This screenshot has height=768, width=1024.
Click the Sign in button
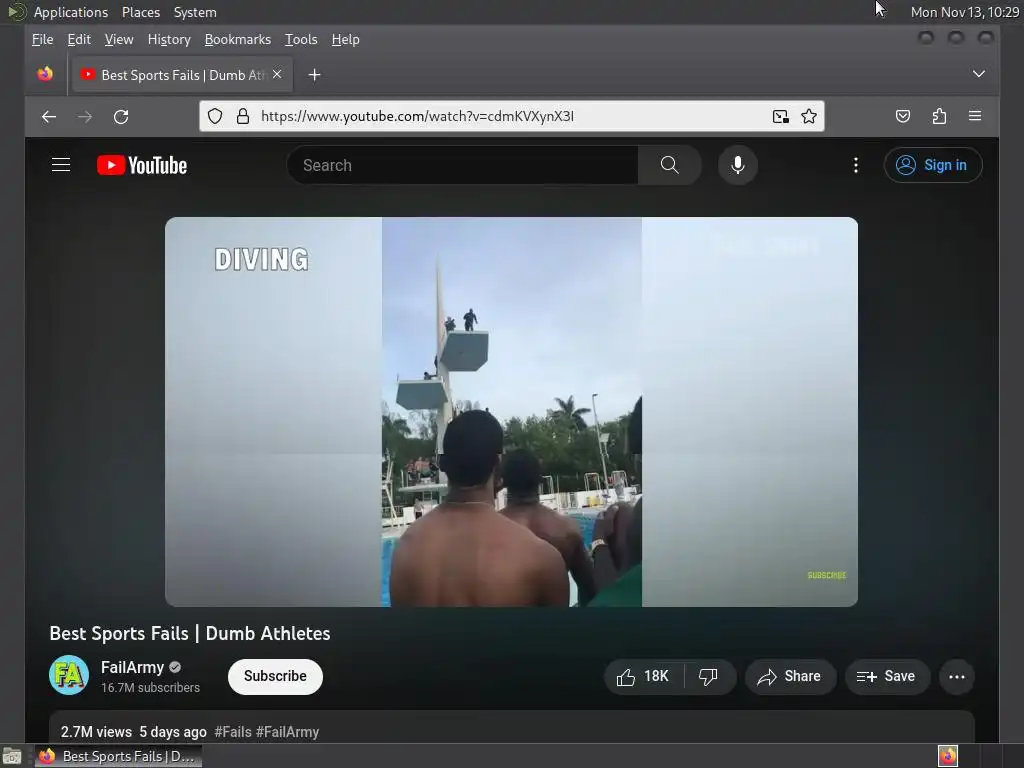933,165
